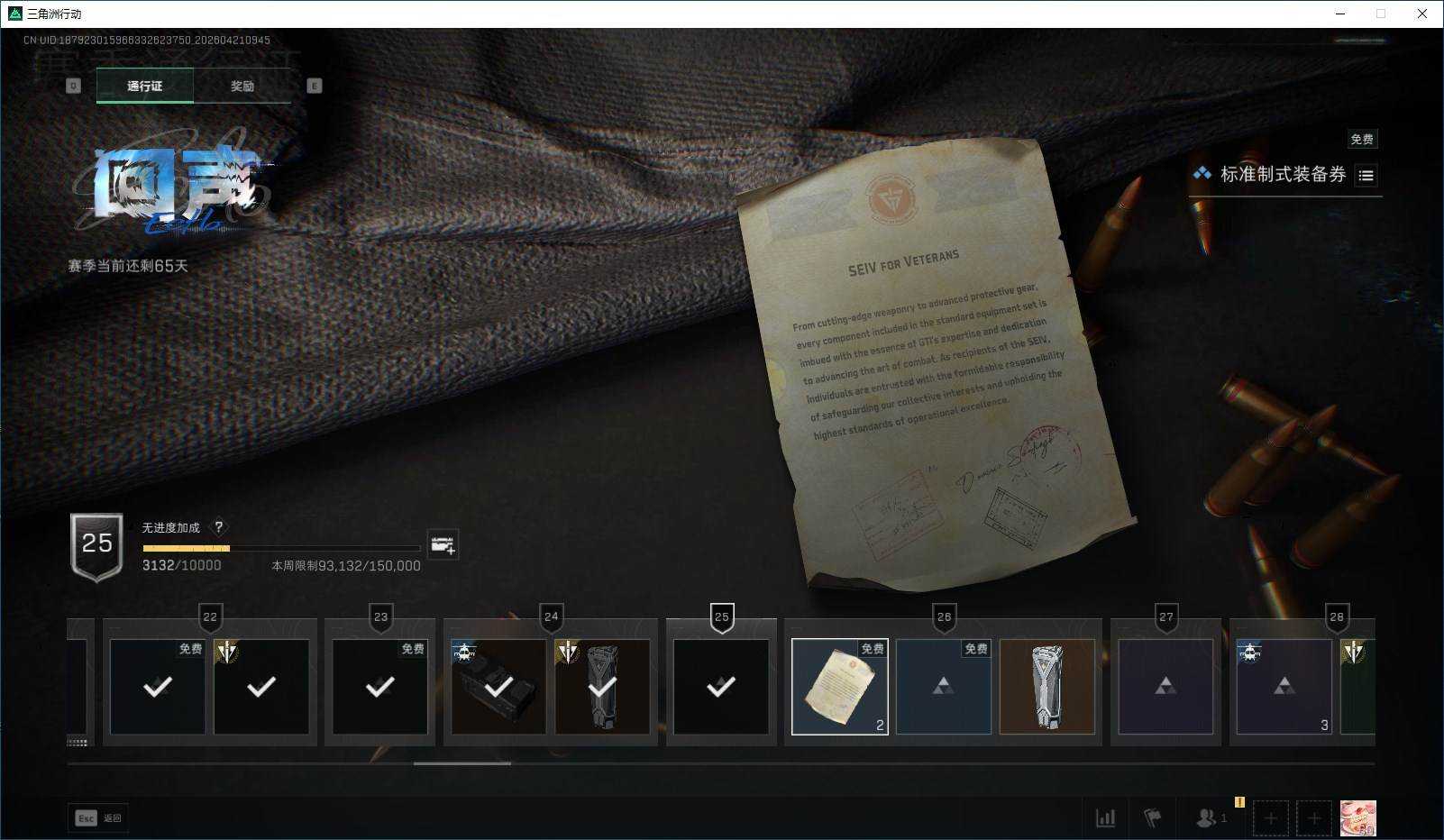Open the help question mark beside 无进度加成
The image size is (1444, 840).
218,527
